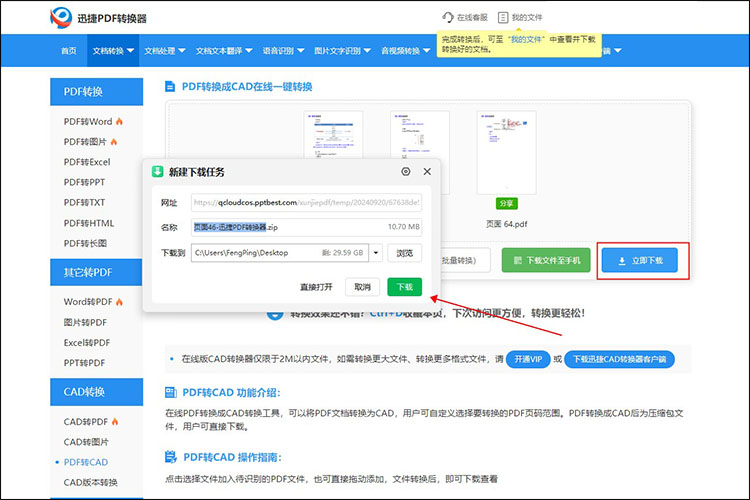
Task: Click the settings gear in download dialog
Action: point(406,171)
